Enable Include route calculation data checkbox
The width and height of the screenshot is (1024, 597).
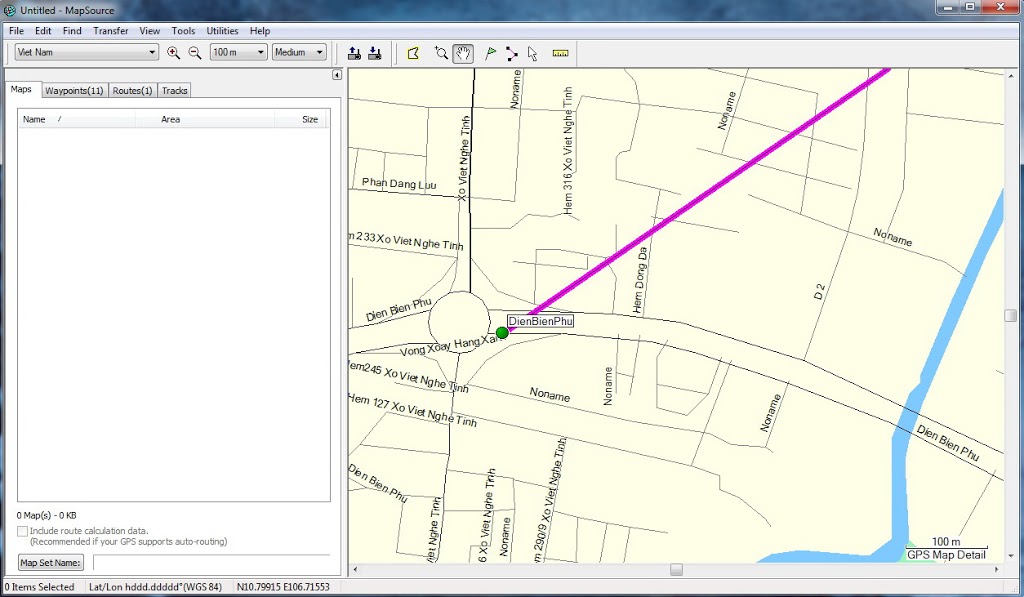[22, 531]
